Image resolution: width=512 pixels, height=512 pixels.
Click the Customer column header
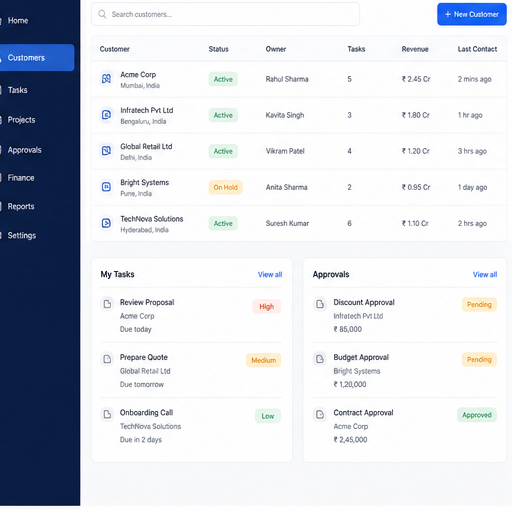click(114, 49)
